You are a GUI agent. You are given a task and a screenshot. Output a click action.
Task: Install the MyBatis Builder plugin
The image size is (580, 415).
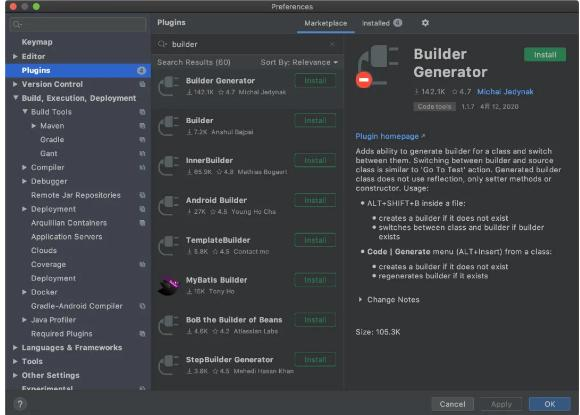[x=315, y=280]
